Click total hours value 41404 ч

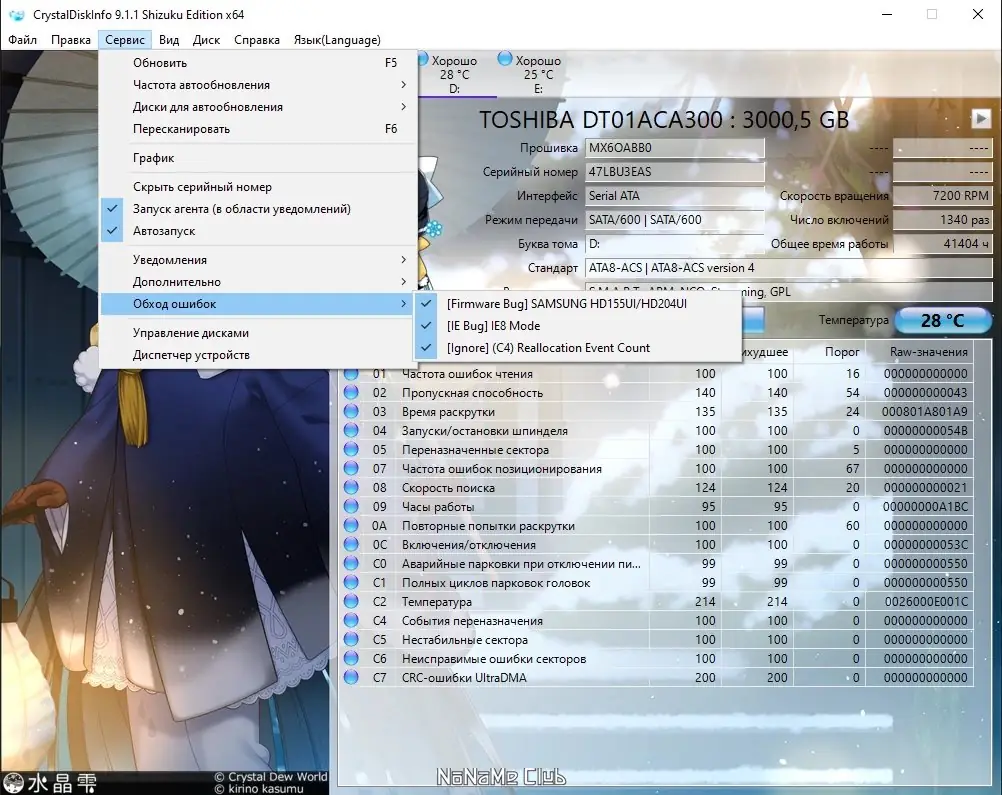point(943,243)
